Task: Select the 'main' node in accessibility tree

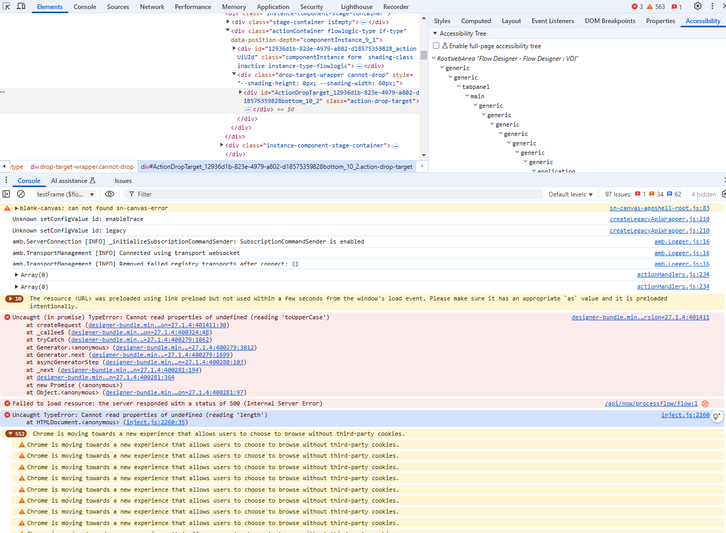Action: click(477, 96)
